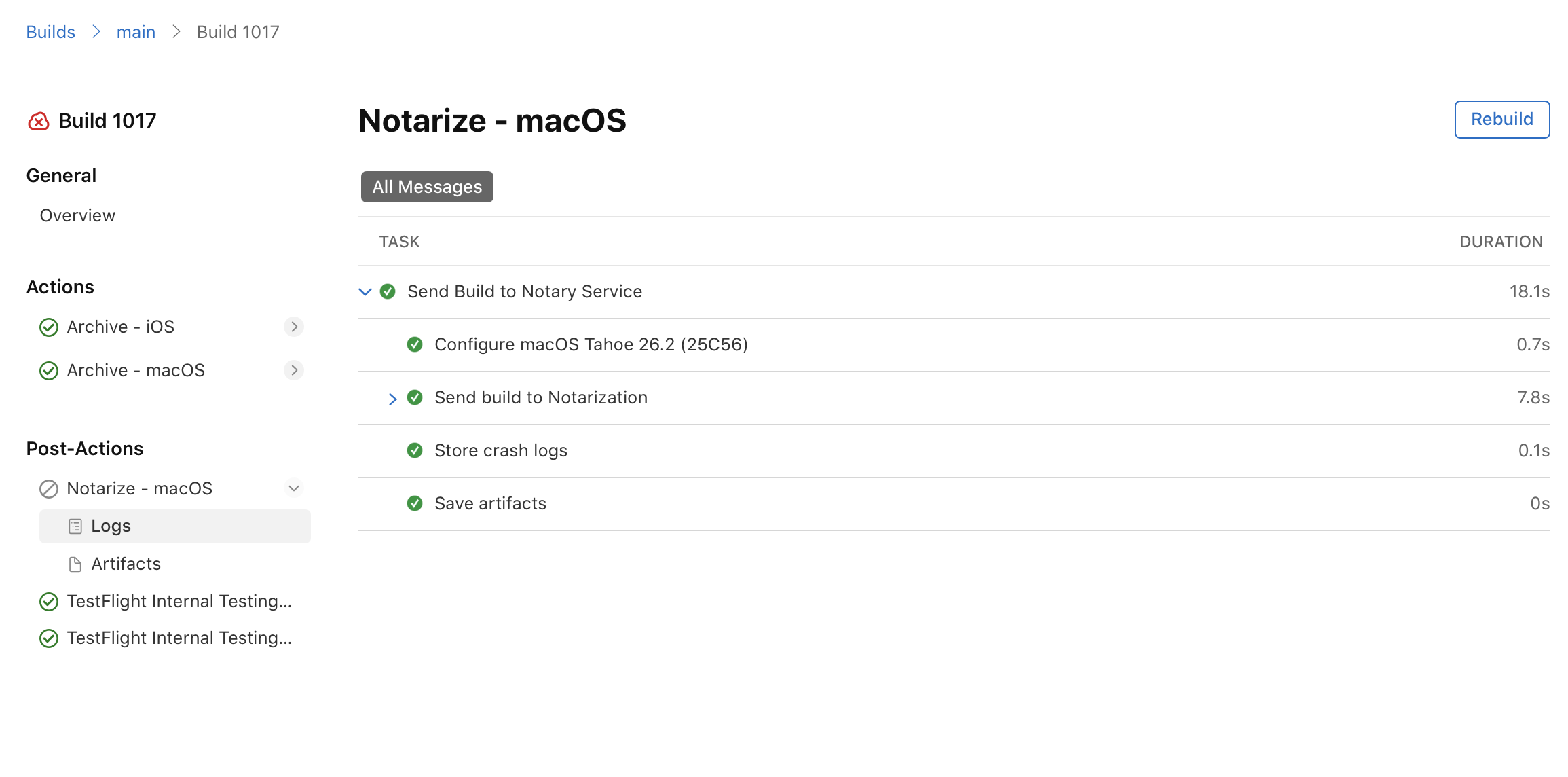
Task: Open the main branch breadcrumb link
Action: coord(136,32)
